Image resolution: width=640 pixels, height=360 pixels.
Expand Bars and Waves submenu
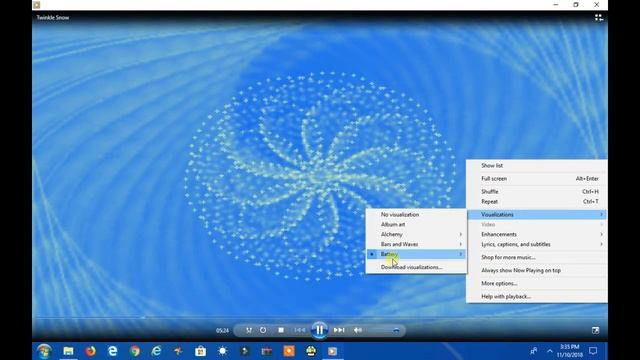pyautogui.click(x=416, y=244)
